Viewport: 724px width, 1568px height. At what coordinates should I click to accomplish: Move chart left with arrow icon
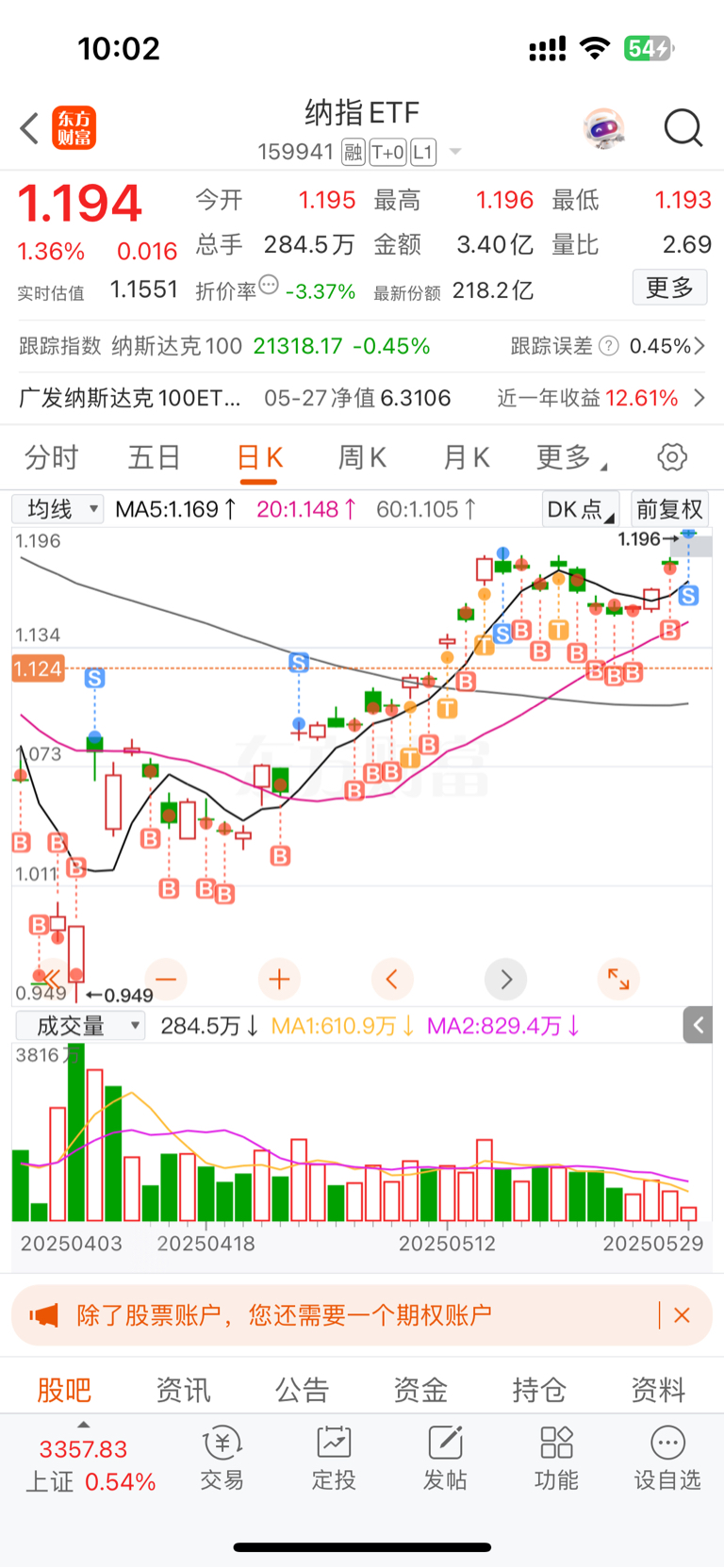pyautogui.click(x=392, y=980)
